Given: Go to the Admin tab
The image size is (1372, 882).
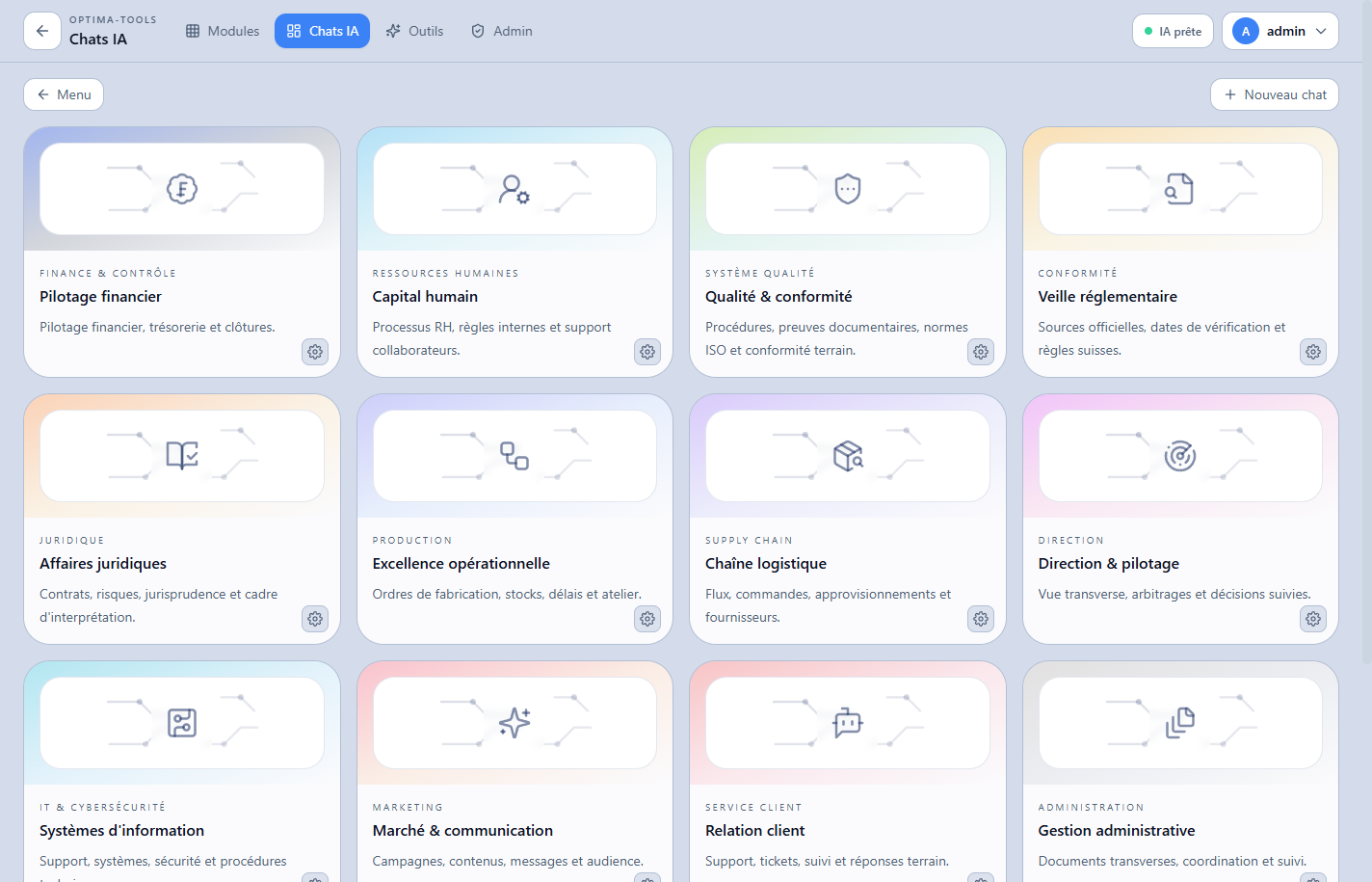Looking at the screenshot, I should coord(501,31).
